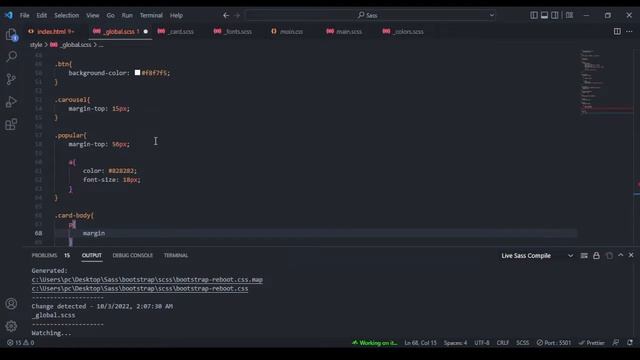The height and width of the screenshot is (360, 640).
Task: Go forward with the right arrow
Action: (237, 15)
